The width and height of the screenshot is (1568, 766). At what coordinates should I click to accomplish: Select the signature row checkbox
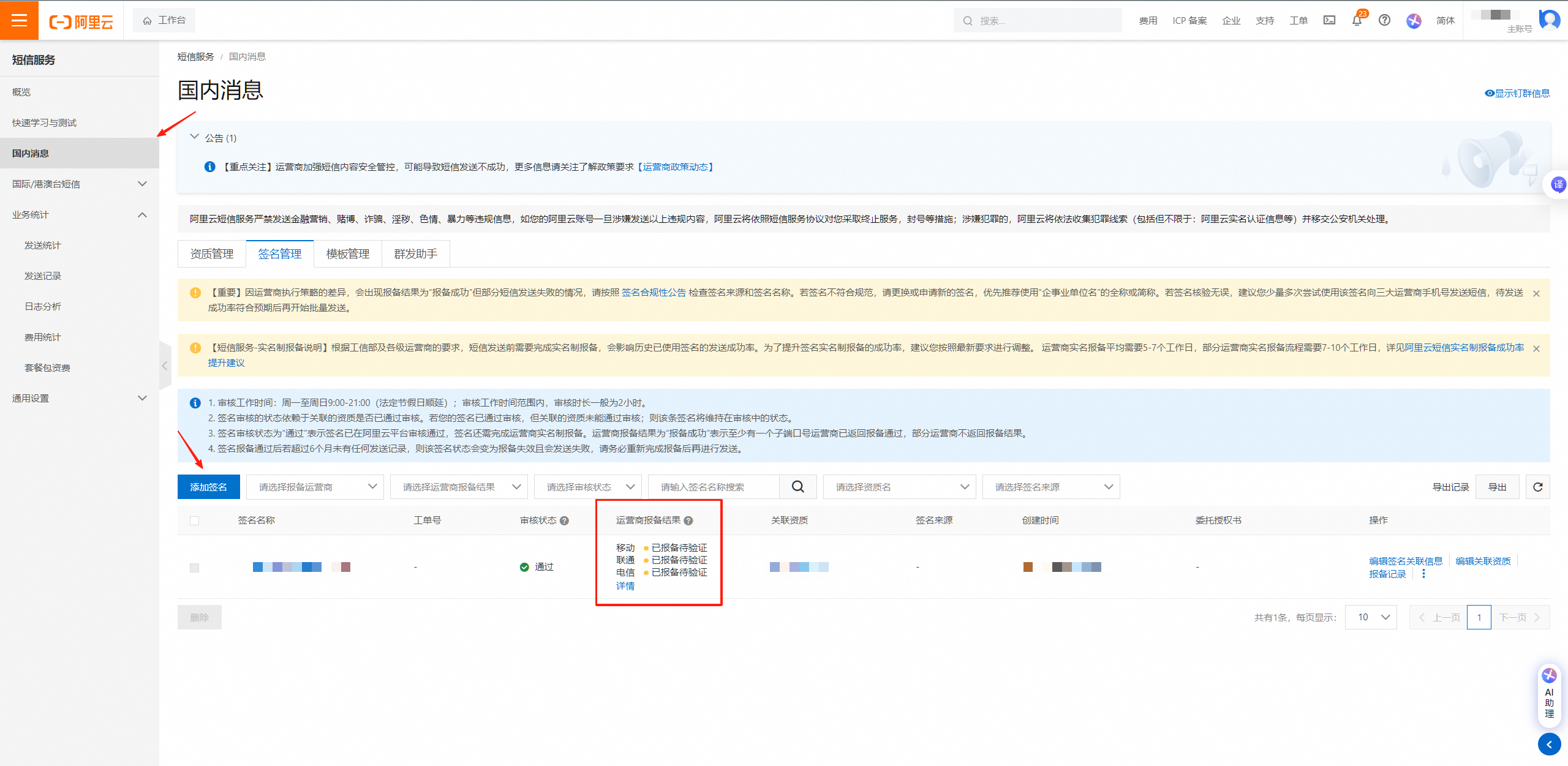point(194,568)
